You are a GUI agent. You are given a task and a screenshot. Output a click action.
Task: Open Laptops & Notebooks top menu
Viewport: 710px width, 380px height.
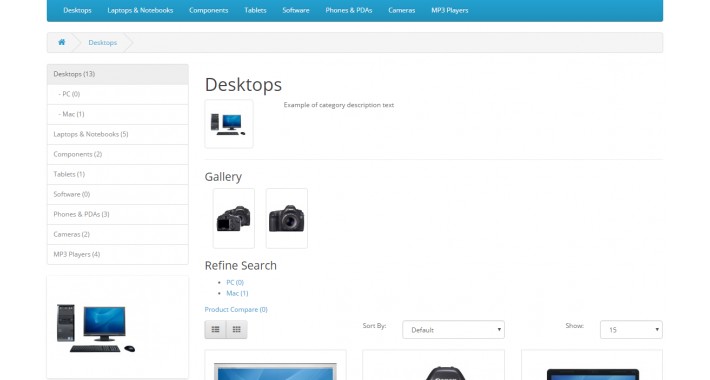[x=140, y=10]
